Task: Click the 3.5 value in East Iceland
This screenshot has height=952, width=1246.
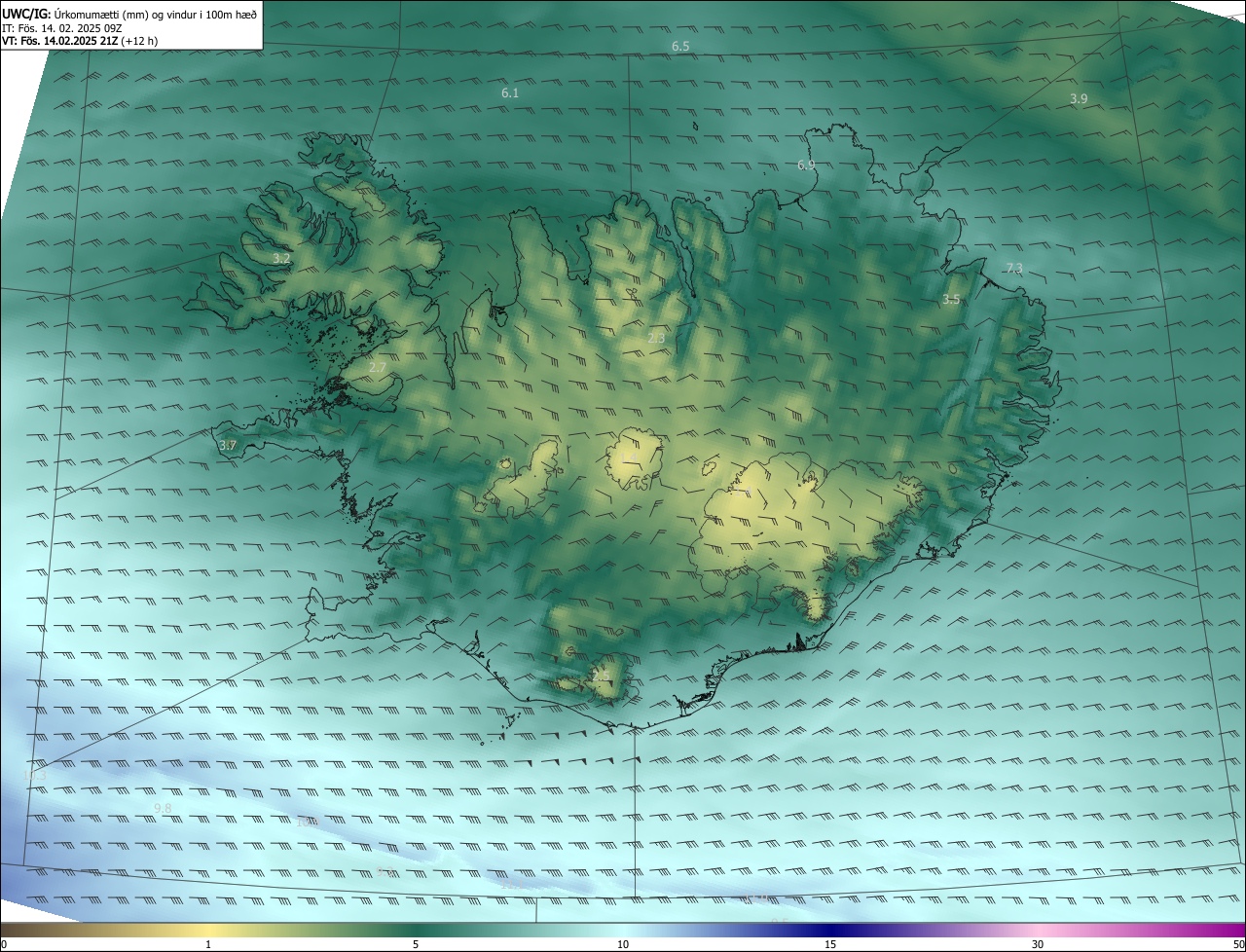Action: click(x=951, y=300)
